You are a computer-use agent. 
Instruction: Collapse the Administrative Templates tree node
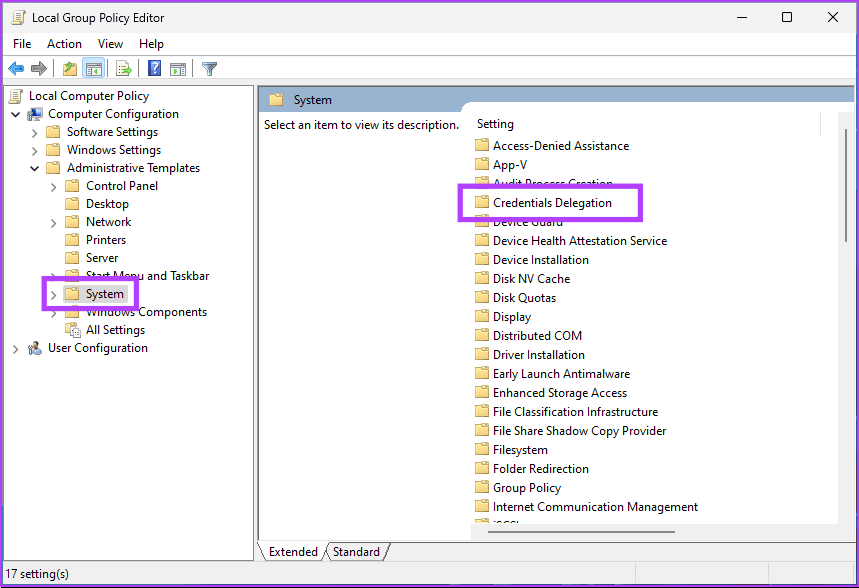tap(35, 168)
